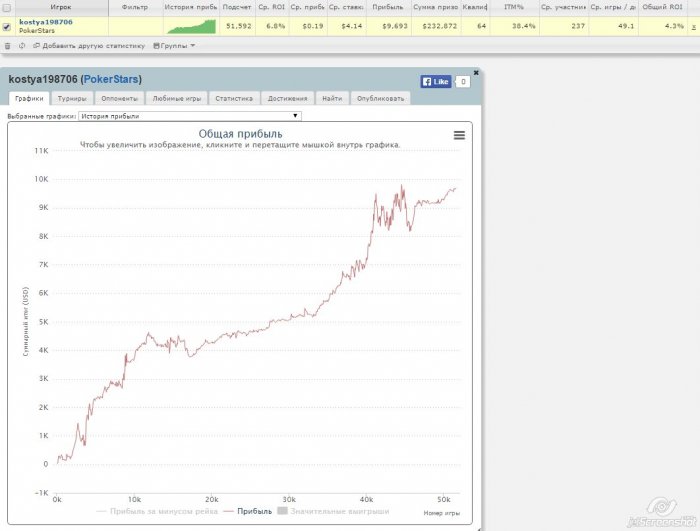Click the Facebook Like button
This screenshot has width=700, height=531.
coord(436,81)
